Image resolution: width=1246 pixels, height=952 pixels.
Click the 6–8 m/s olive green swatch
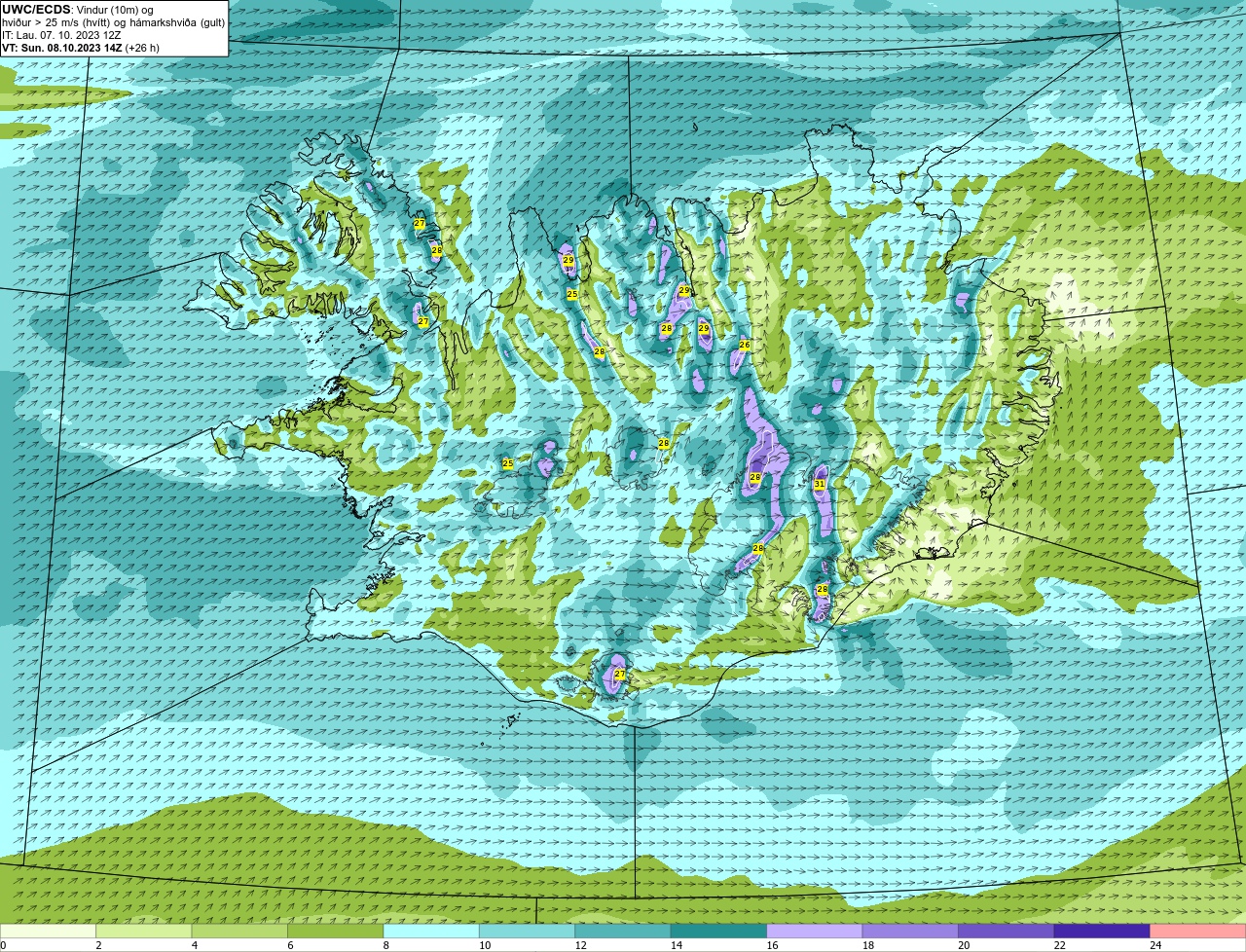pyautogui.click(x=337, y=931)
